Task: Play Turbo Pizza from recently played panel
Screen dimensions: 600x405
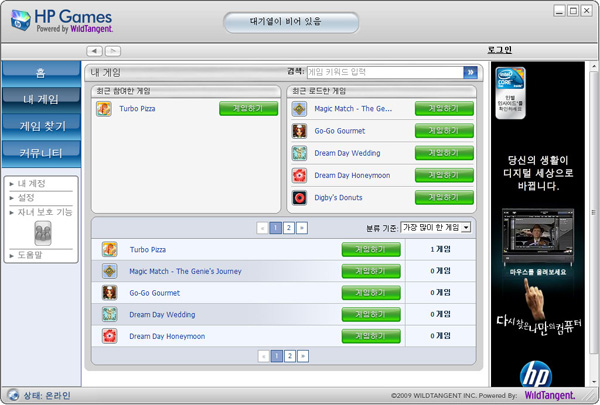Action: pos(248,109)
